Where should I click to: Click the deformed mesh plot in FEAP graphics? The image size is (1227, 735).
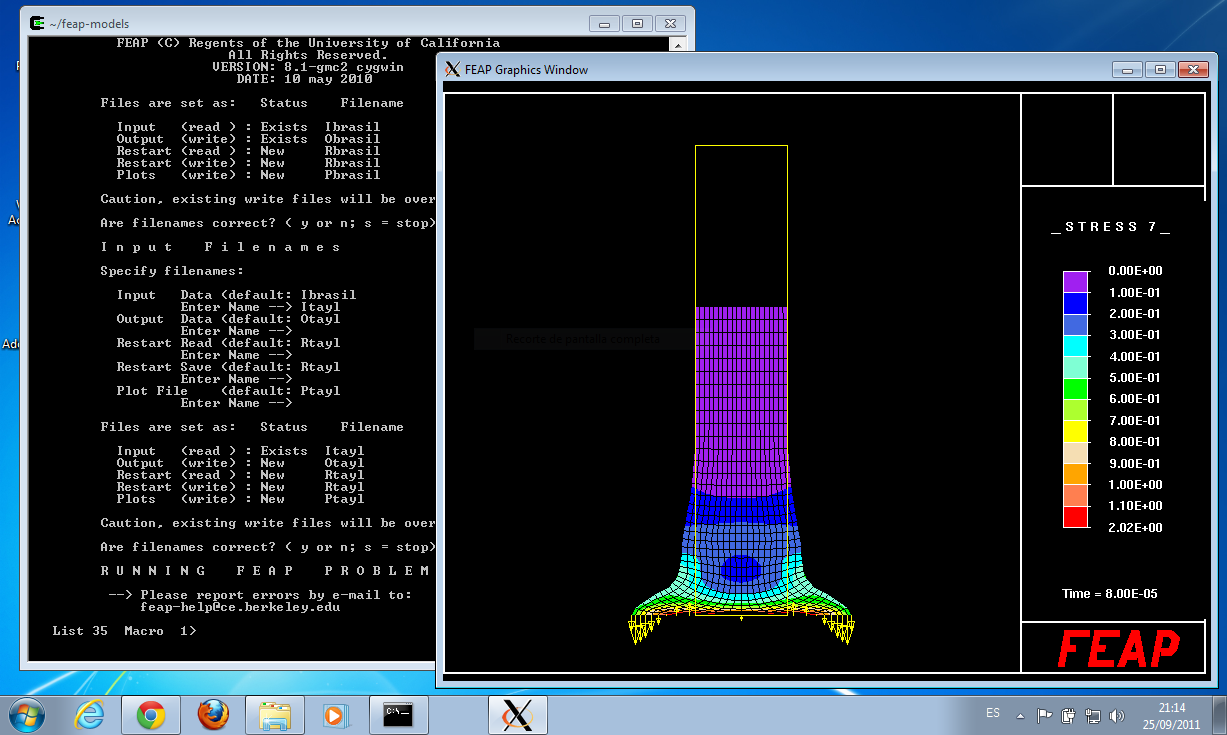[741, 475]
